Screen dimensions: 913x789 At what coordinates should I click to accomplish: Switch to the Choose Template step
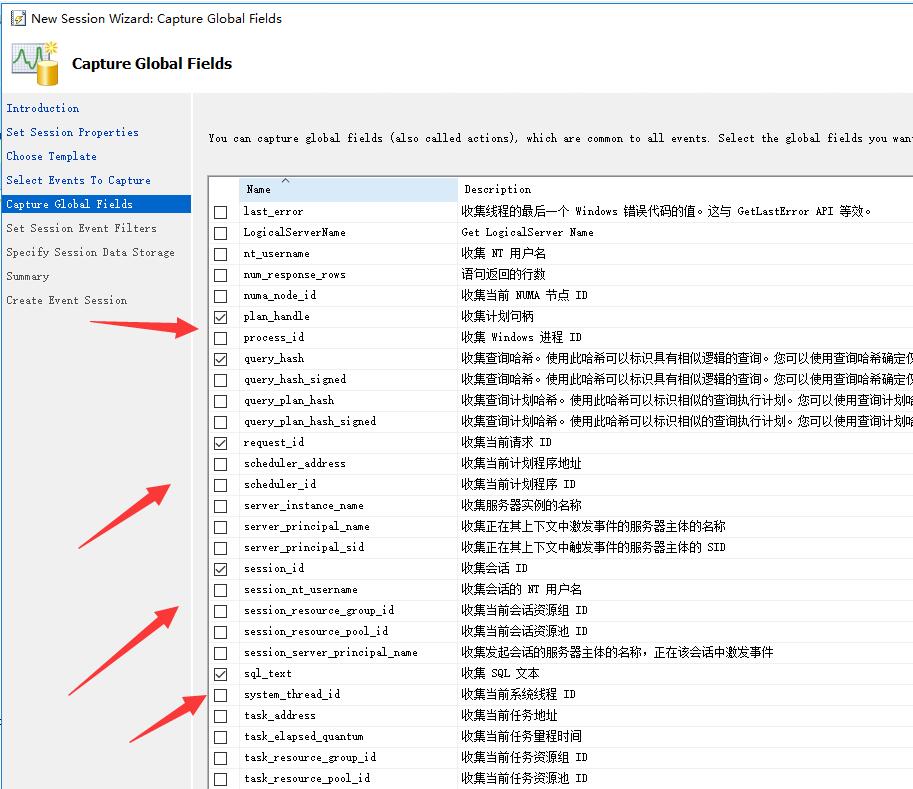click(51, 156)
